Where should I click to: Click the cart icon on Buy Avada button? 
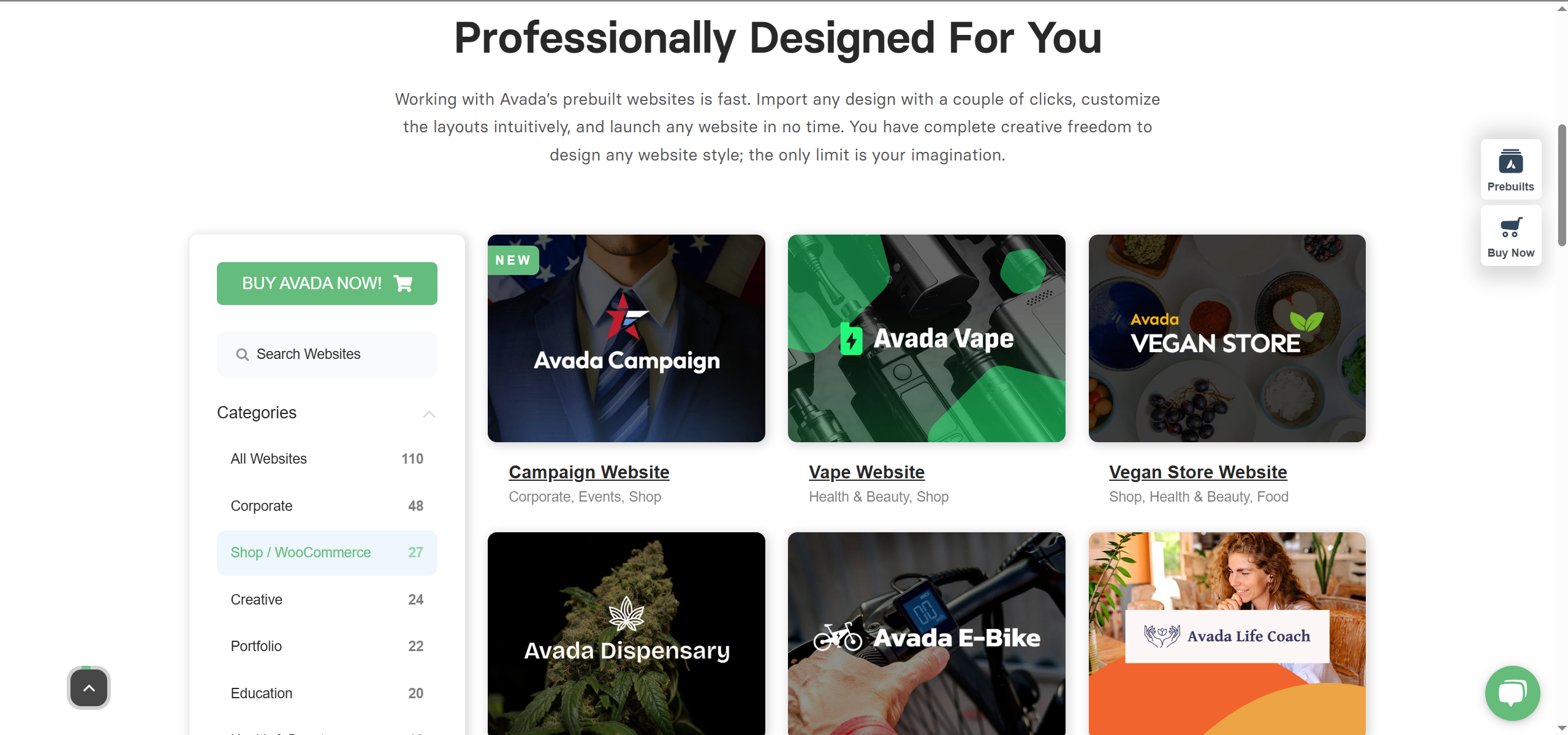click(x=403, y=283)
